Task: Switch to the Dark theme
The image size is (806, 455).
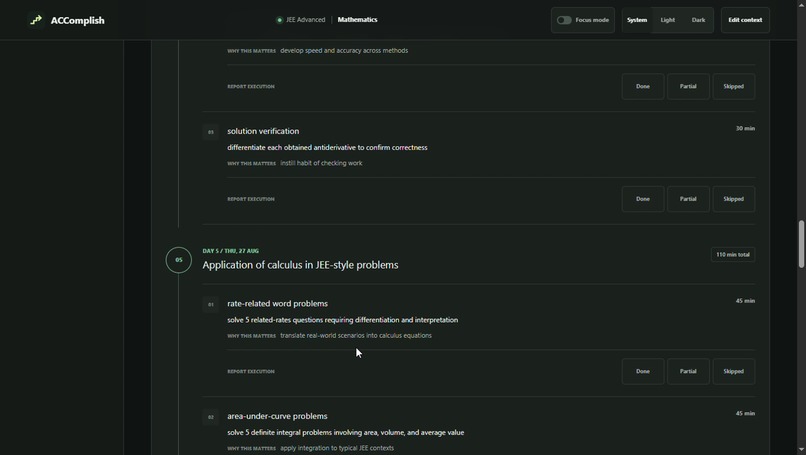Action: pyautogui.click(x=698, y=20)
